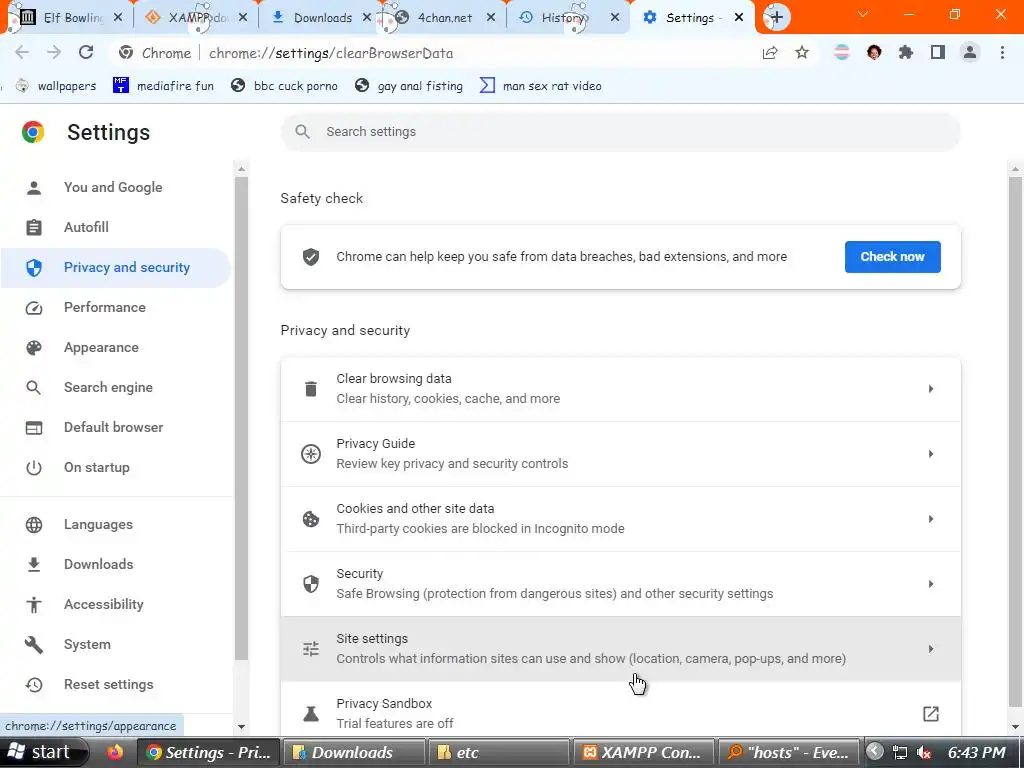
Task: Open the wallpapers bookmark
Action: coord(56,86)
